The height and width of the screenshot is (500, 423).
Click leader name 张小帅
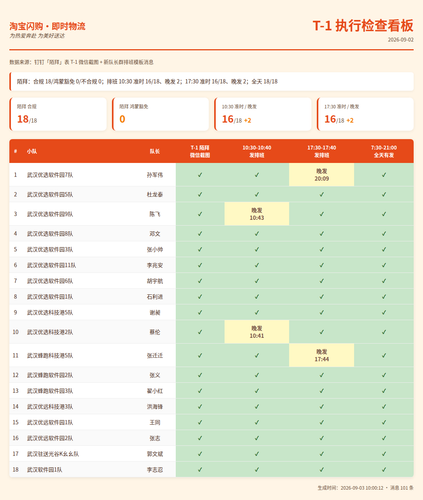[x=155, y=249]
